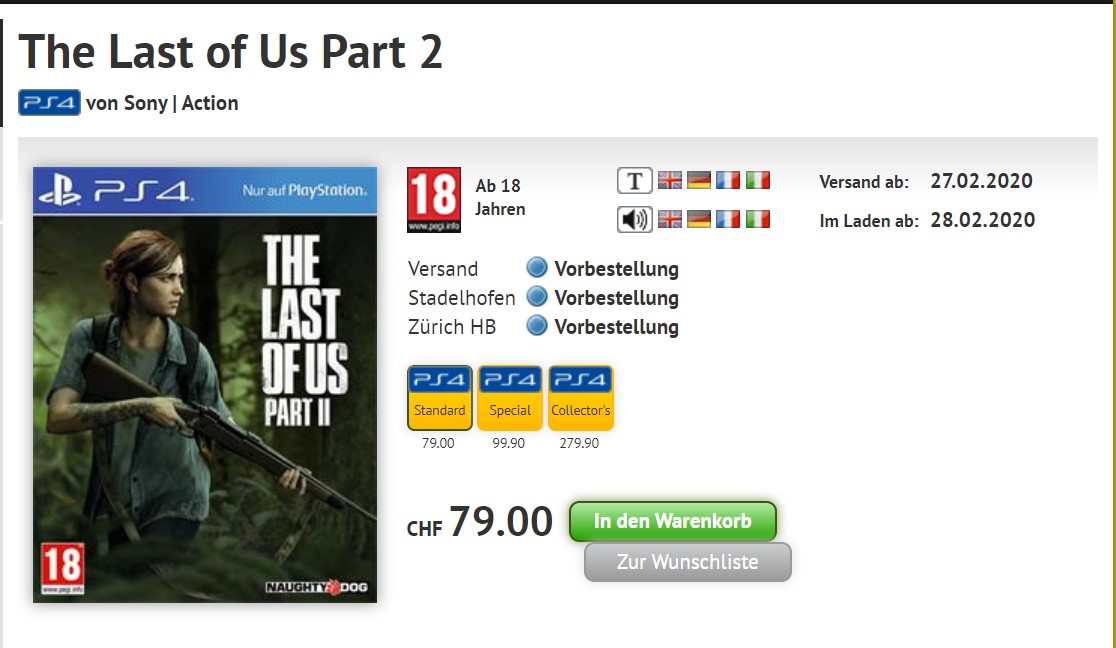Click the UK flag in text languages row
The image size is (1116, 648).
coord(670,181)
